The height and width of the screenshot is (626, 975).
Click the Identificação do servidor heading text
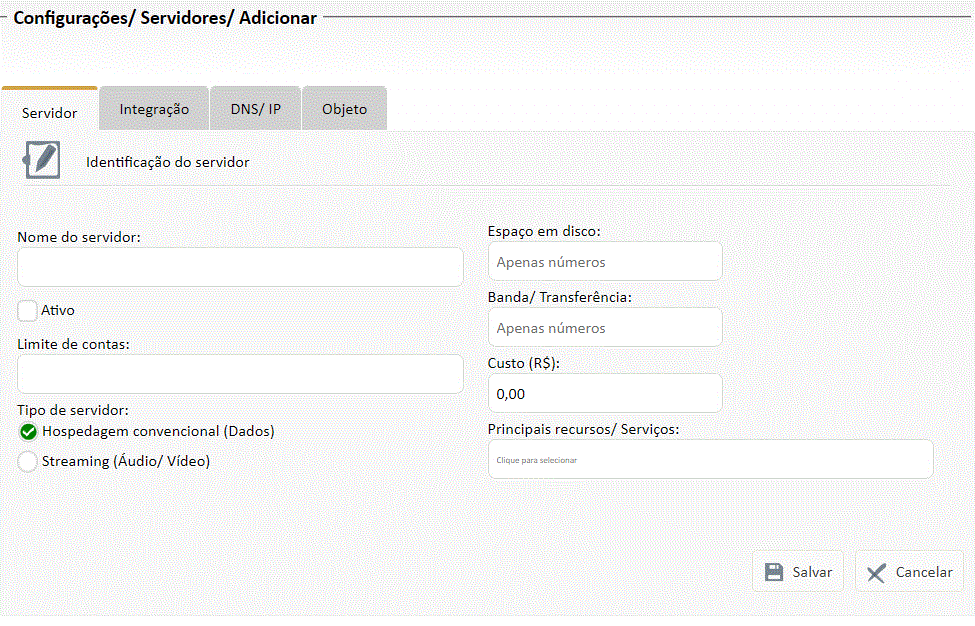pyautogui.click(x=168, y=161)
